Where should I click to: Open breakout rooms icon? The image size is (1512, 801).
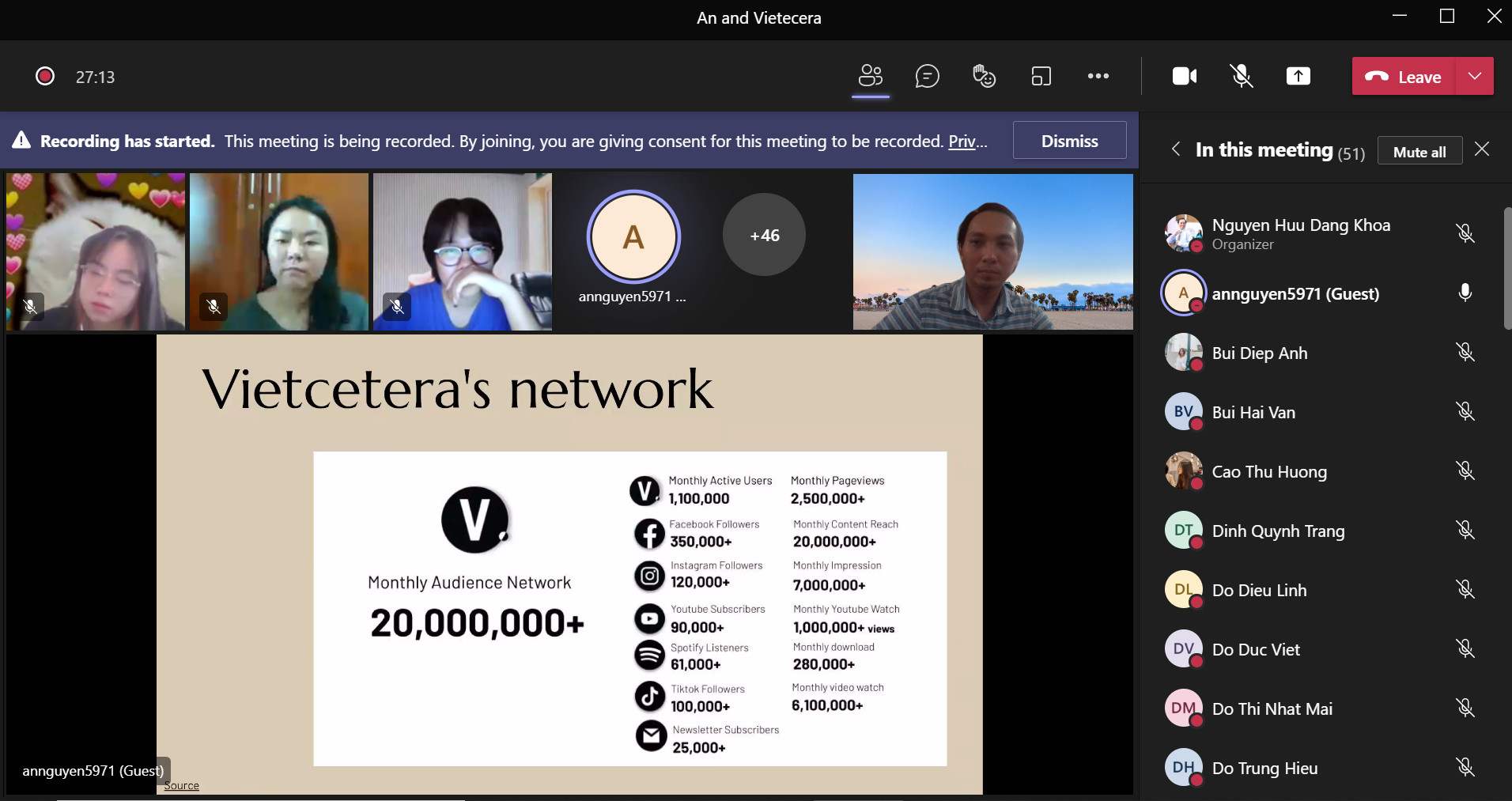1041,77
